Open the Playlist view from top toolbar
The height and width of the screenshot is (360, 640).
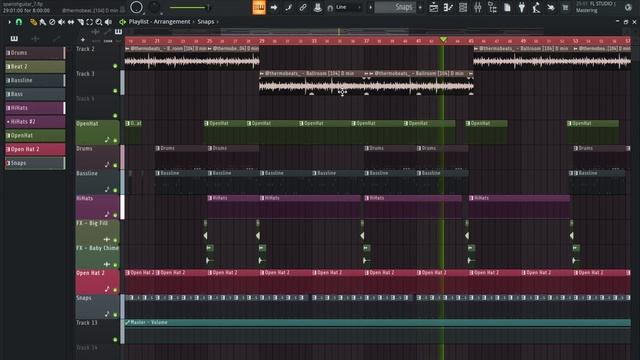(x=433, y=7)
